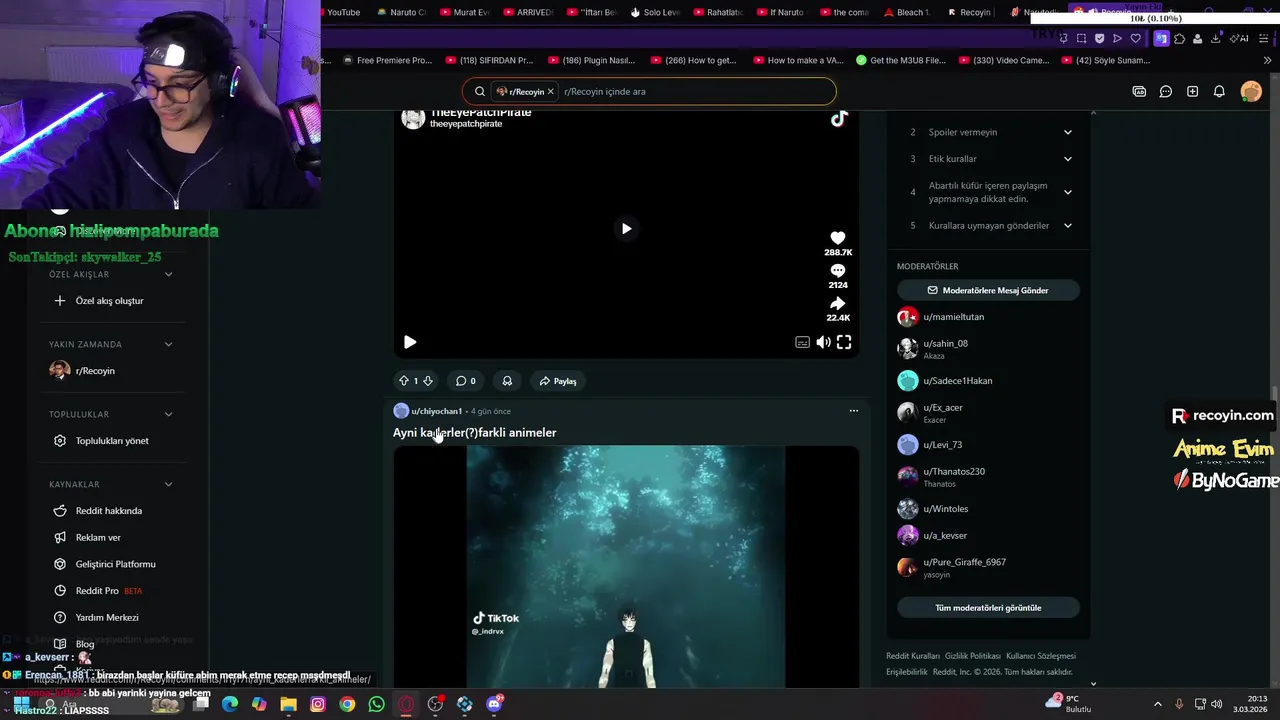The height and width of the screenshot is (720, 1280).
Task: Open Discord from the taskbar
Action: tap(494, 704)
